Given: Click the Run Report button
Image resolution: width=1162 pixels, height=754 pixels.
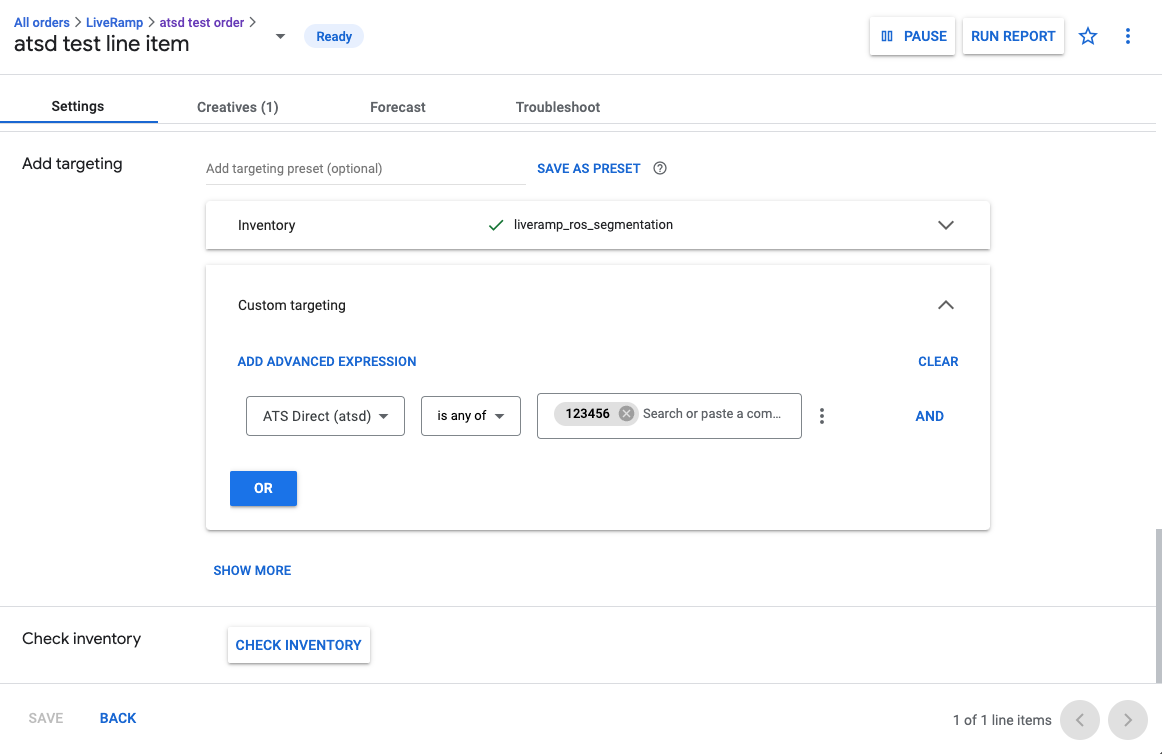Looking at the screenshot, I should click(x=1013, y=36).
